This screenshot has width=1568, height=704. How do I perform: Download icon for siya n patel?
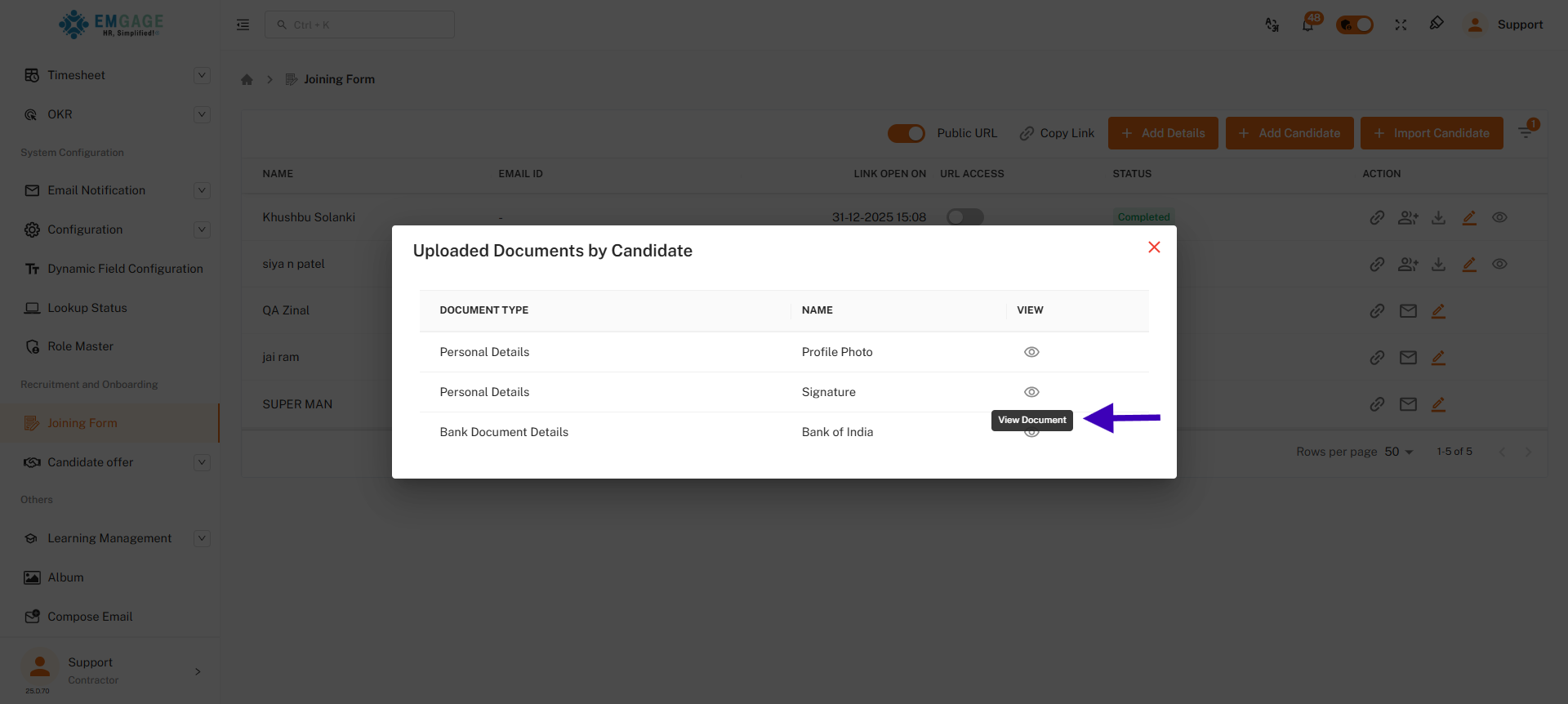coord(1439,264)
